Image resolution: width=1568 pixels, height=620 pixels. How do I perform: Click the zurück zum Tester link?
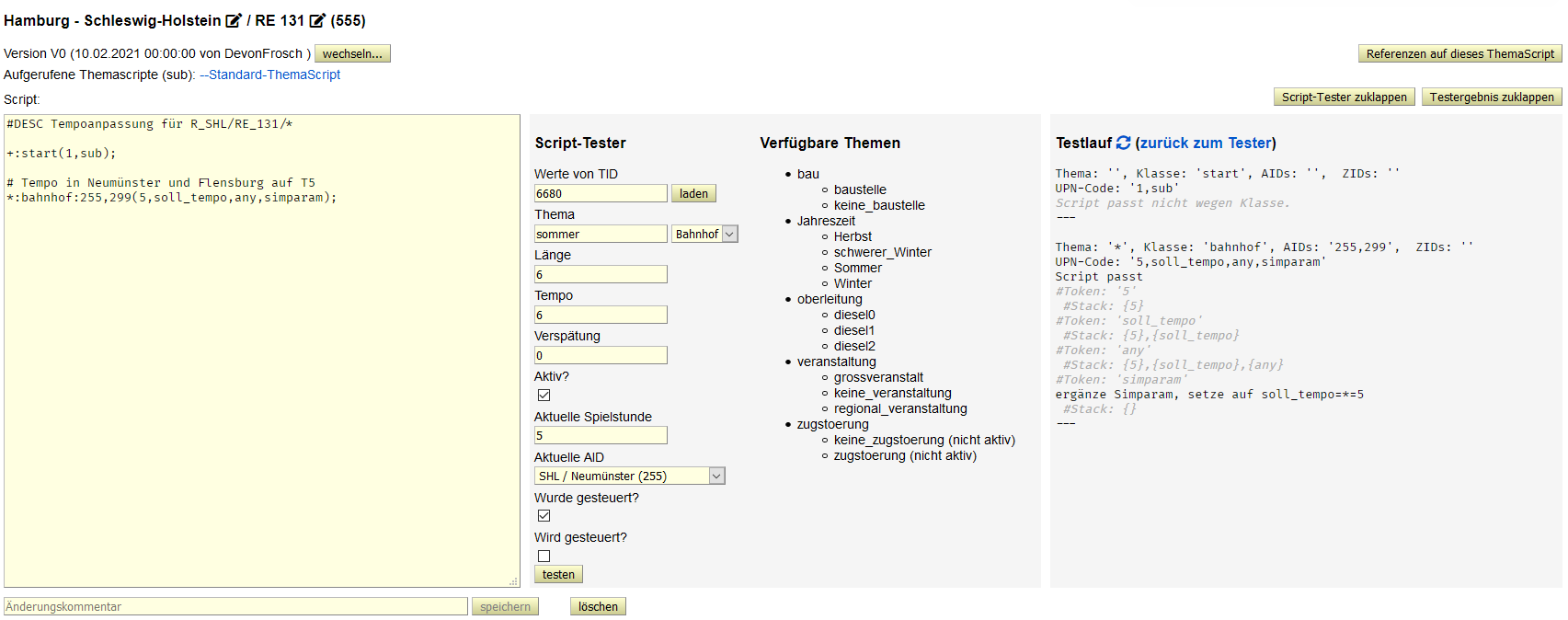click(x=1206, y=143)
